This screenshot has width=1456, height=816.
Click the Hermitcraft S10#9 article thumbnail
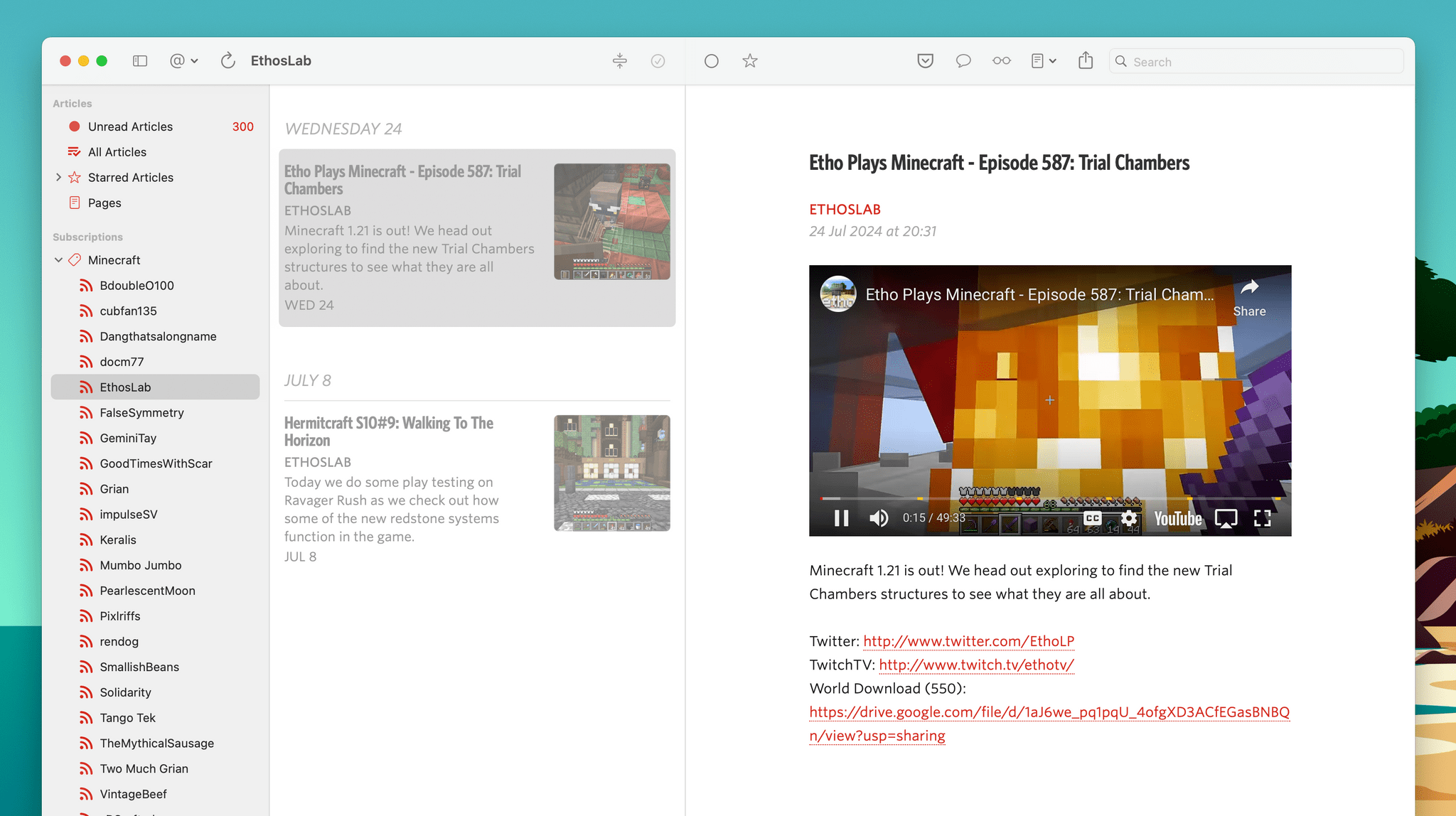coord(611,473)
